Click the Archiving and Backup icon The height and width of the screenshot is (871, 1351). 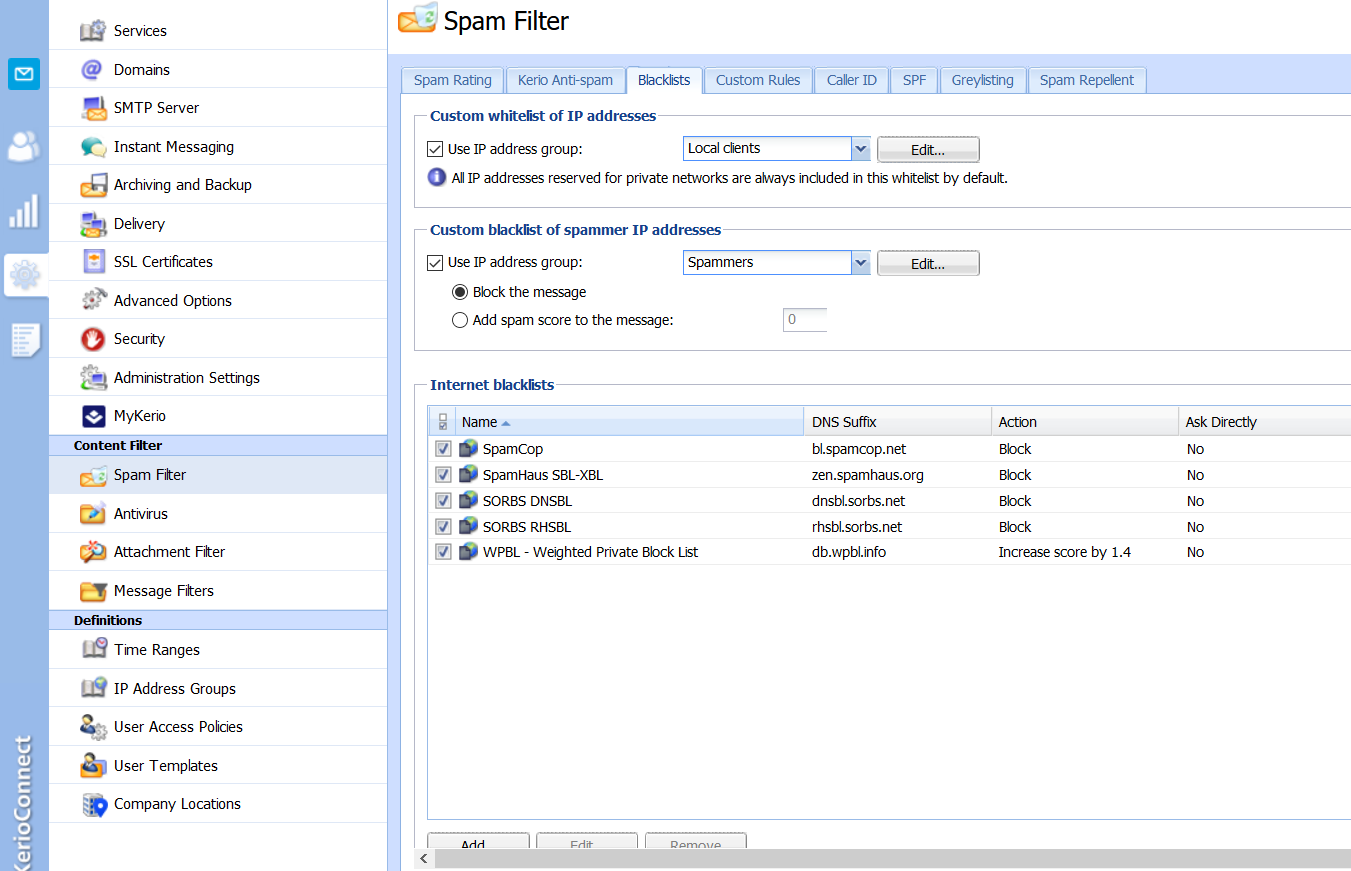click(x=94, y=185)
